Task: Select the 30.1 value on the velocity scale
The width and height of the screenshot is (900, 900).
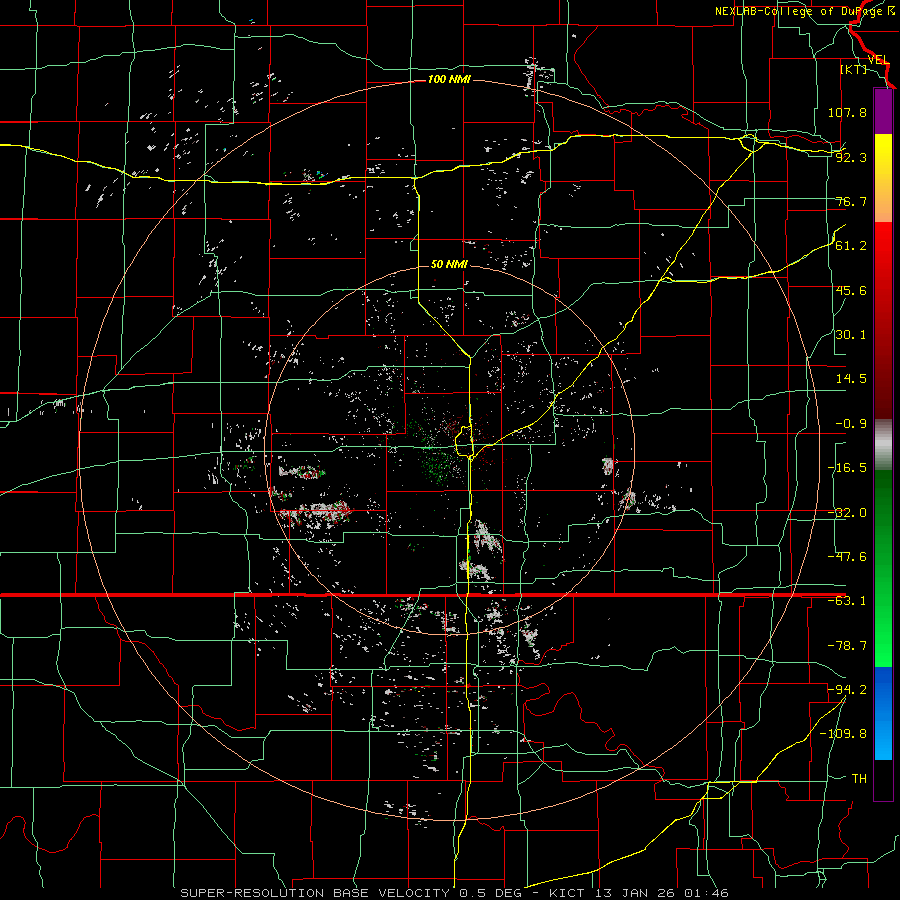Action: point(851,335)
